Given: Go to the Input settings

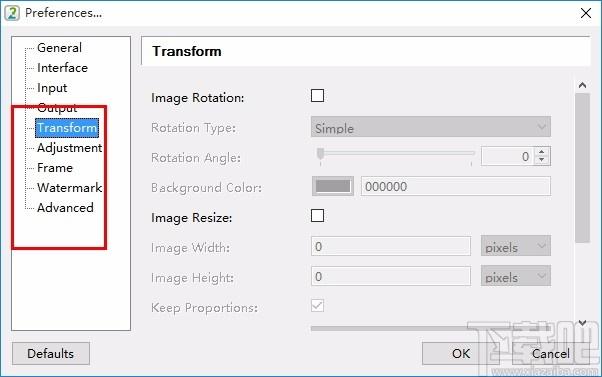Looking at the screenshot, I should coord(52,88).
